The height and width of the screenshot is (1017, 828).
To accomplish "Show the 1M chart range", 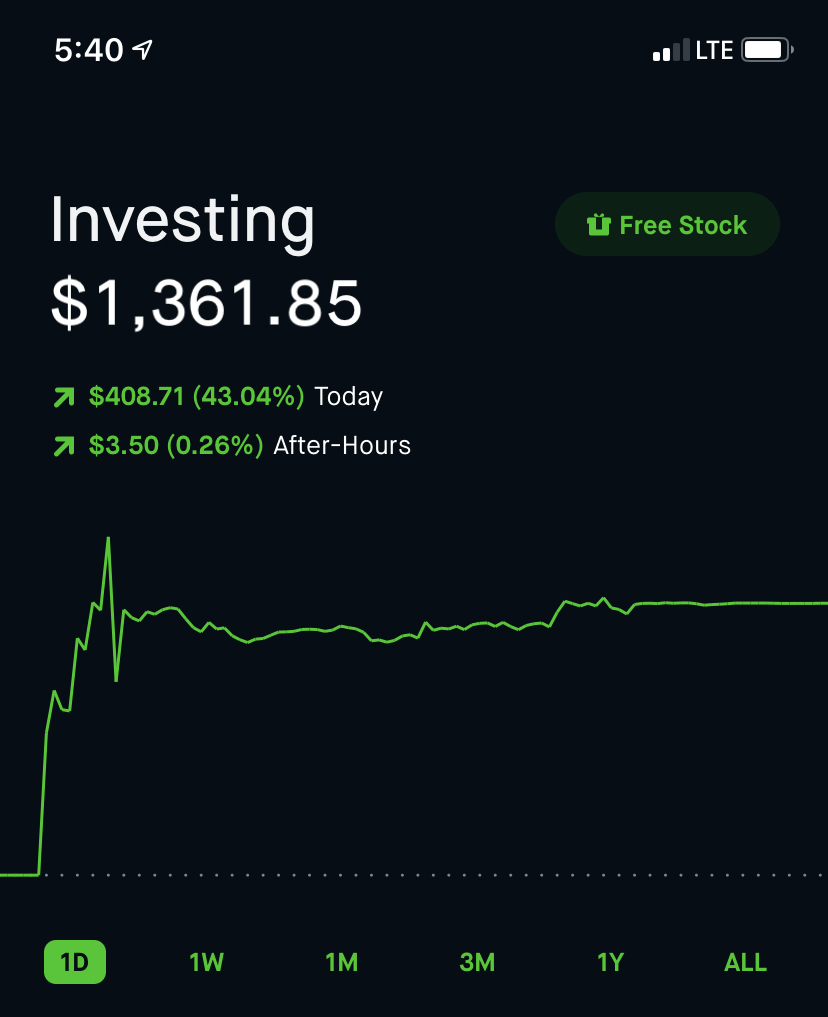I will tap(341, 963).
